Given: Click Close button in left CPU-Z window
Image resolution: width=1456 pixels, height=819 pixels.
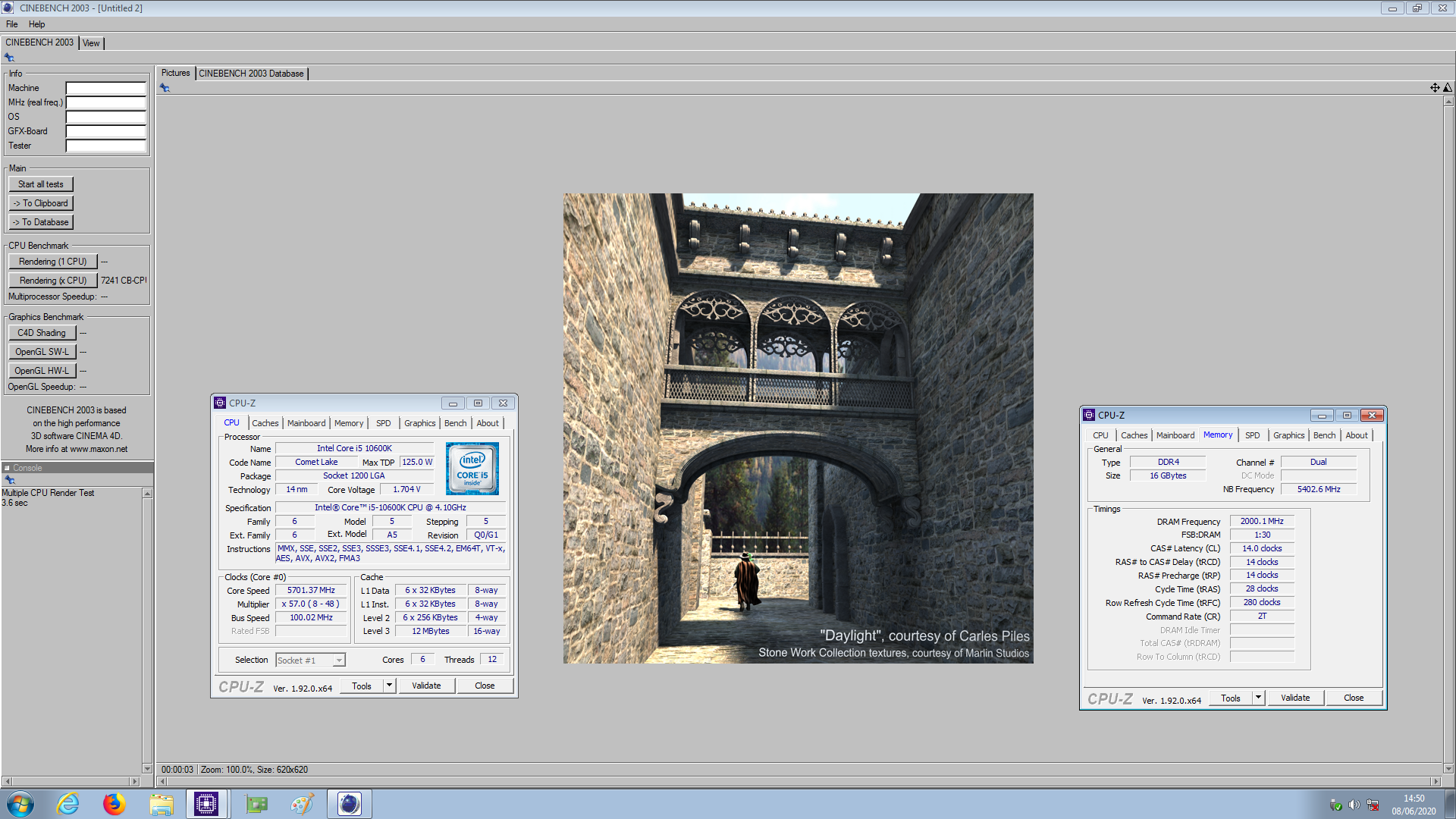Looking at the screenshot, I should pos(485,686).
